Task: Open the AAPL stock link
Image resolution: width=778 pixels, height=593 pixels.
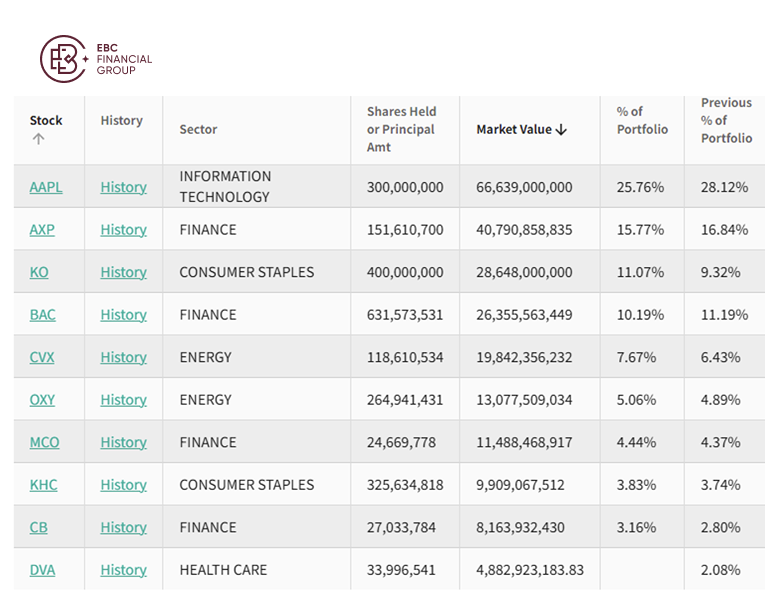Action: (46, 187)
